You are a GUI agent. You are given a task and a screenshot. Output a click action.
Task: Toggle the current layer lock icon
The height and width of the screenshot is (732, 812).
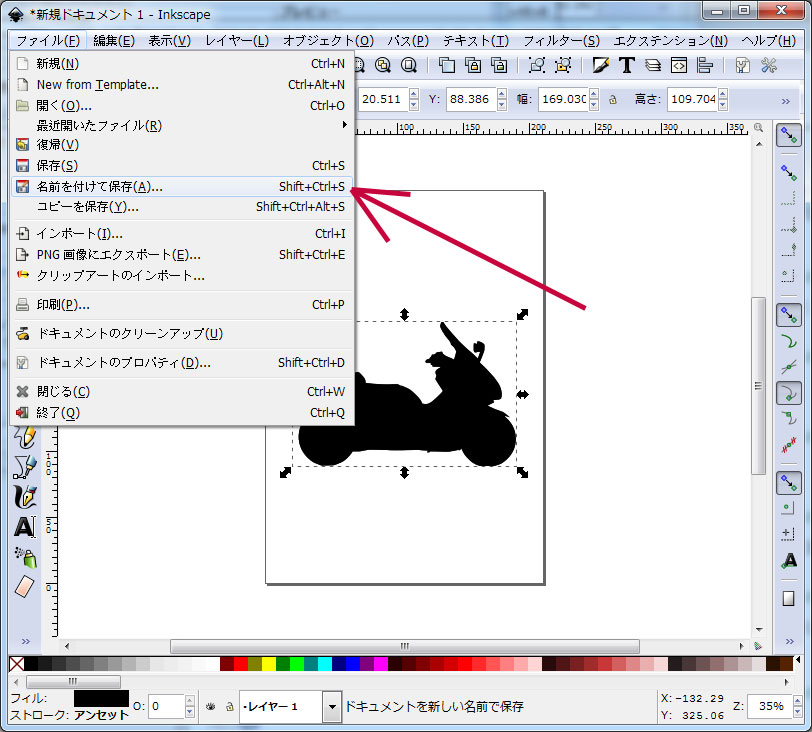pos(228,706)
